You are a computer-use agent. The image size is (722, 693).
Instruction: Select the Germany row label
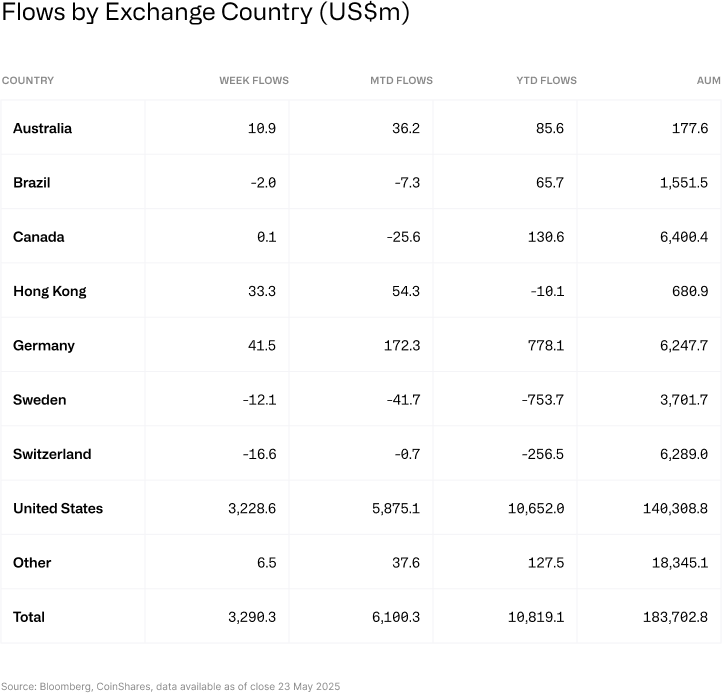tap(44, 345)
